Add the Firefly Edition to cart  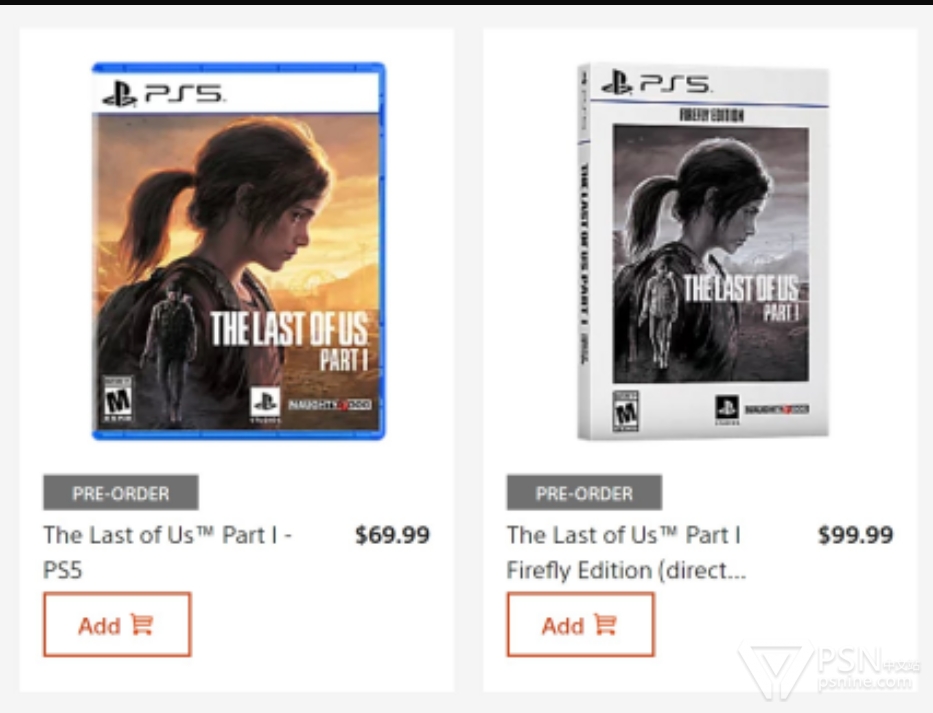(x=581, y=624)
